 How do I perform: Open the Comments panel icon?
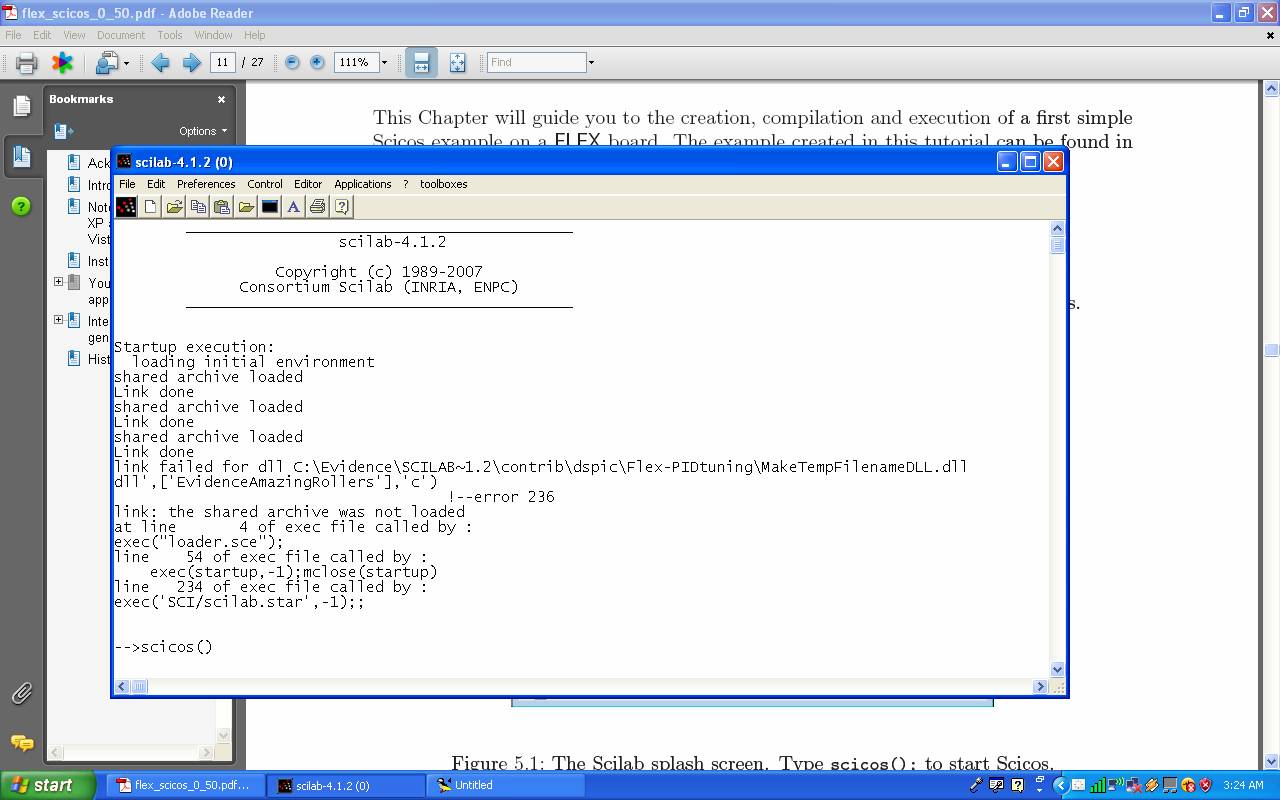coord(21,742)
